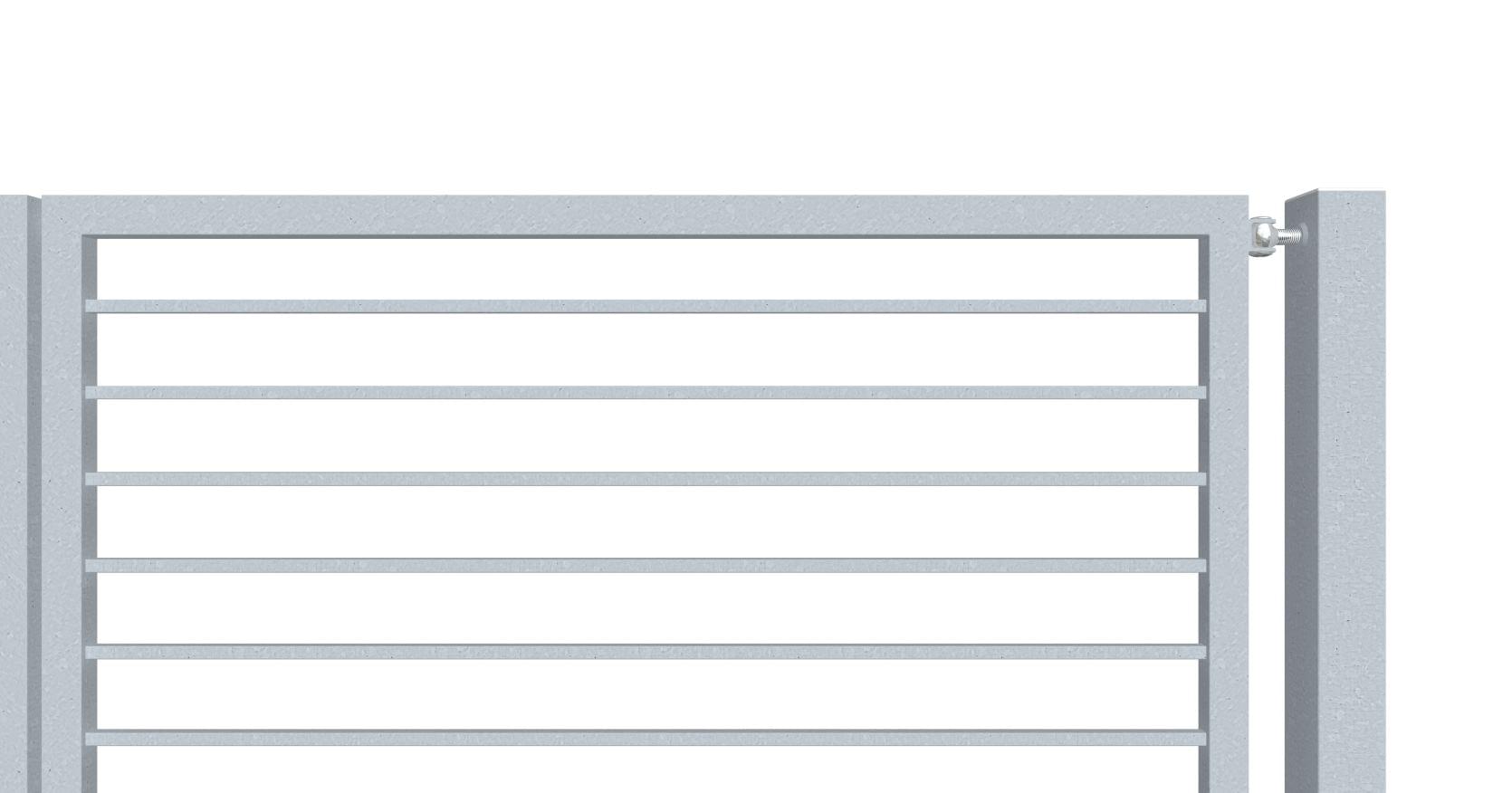Click the hinge eye-bolt near the right post
Image resolution: width=1512 pixels, height=793 pixels.
click(x=1262, y=236)
